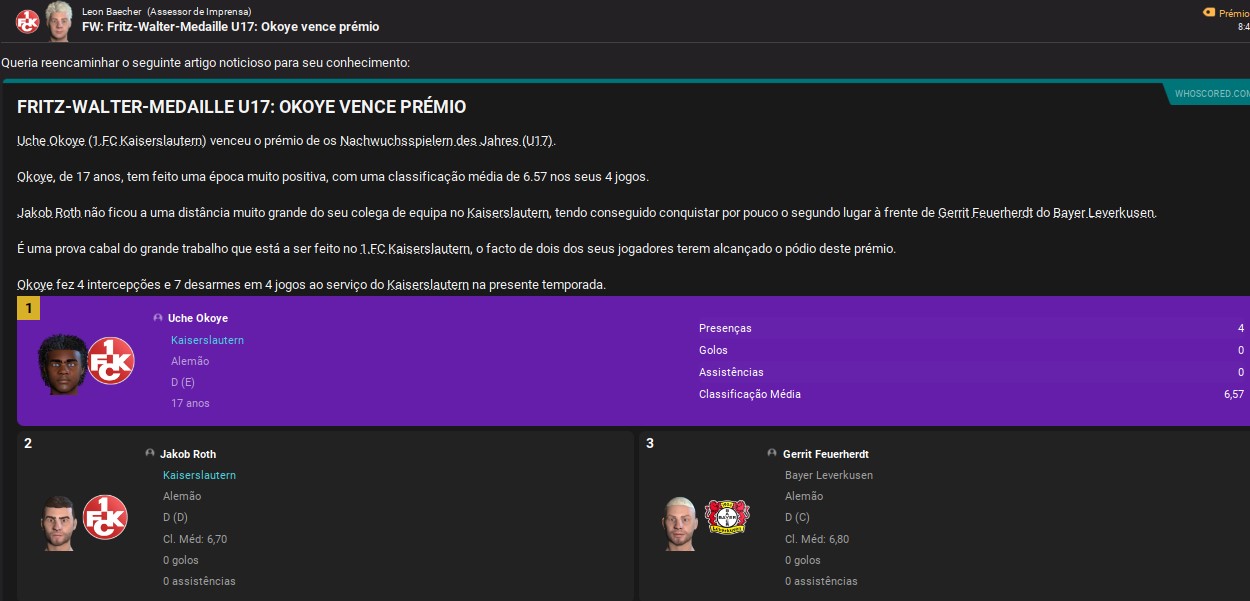
Task: Click the person icon beside Jakob Roth
Action: (150, 453)
